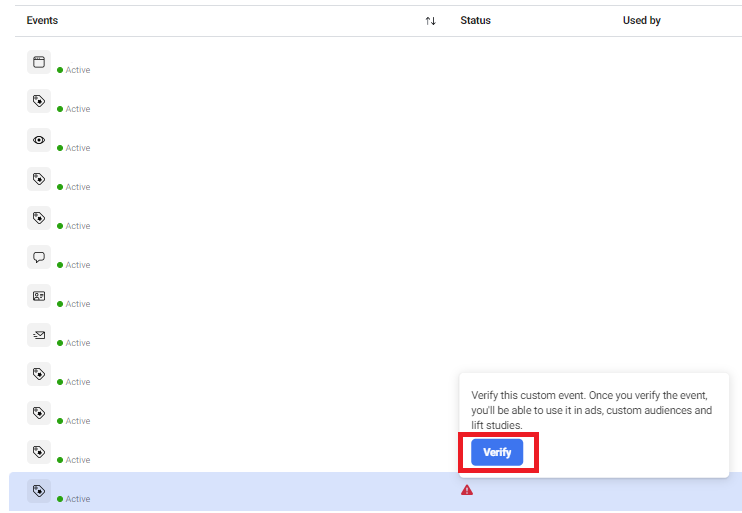This screenshot has height=513, width=742.
Task: Click Active label in the highlighted row
Action: (x=77, y=499)
